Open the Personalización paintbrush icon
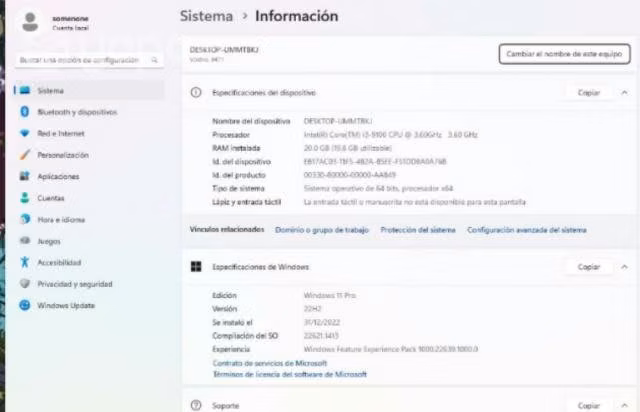This screenshot has width=640, height=412. [24, 155]
